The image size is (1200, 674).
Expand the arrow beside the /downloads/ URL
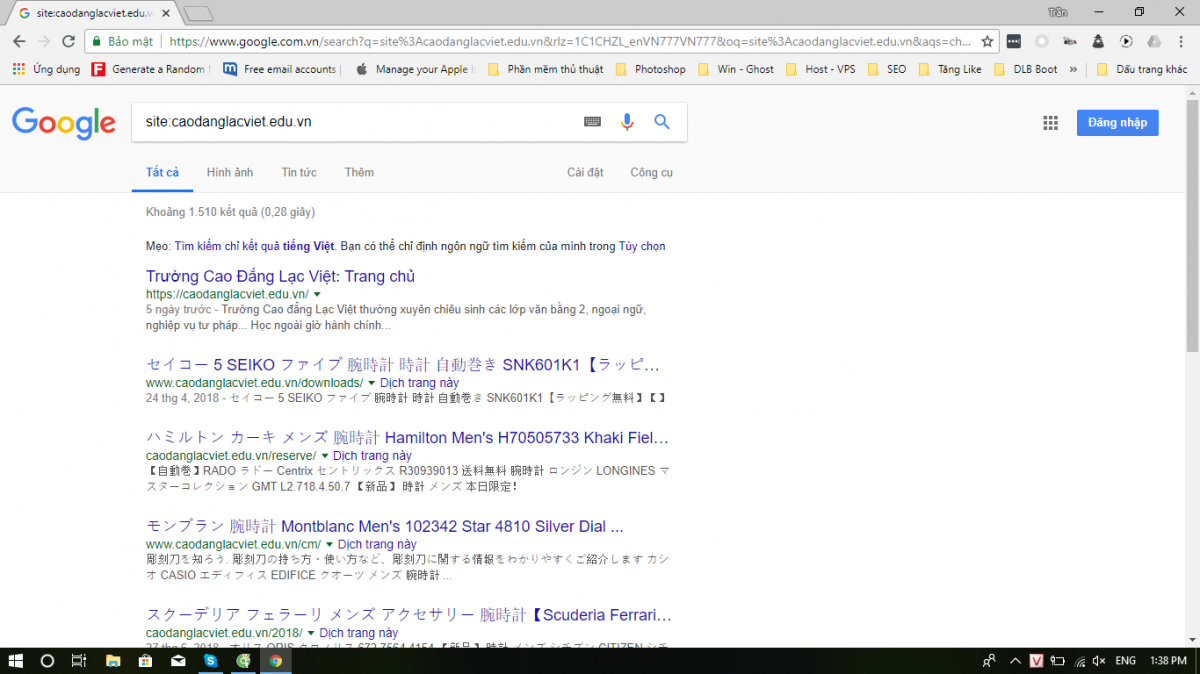pyautogui.click(x=372, y=383)
